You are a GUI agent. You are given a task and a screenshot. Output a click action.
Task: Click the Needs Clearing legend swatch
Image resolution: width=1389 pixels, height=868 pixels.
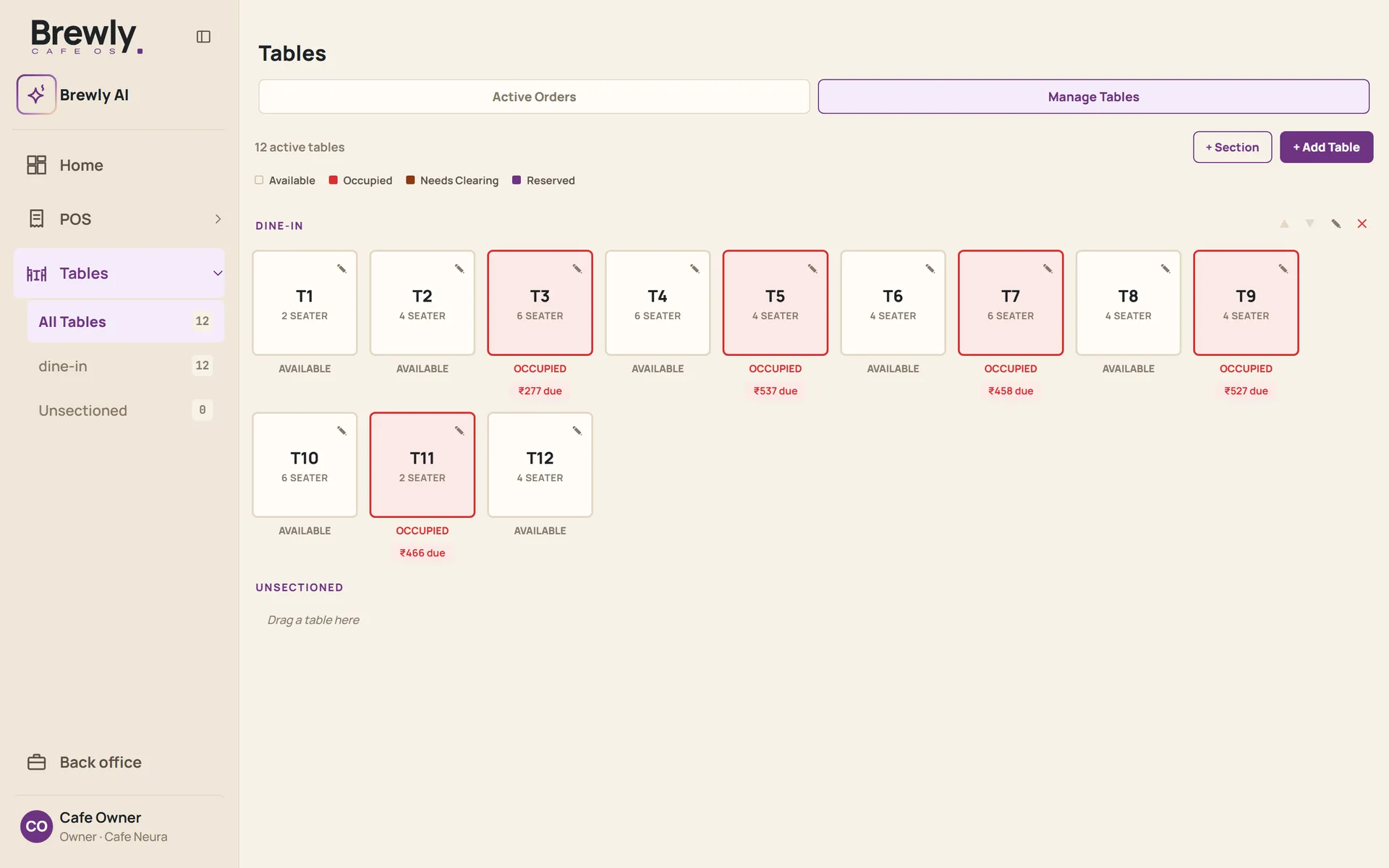tap(410, 180)
